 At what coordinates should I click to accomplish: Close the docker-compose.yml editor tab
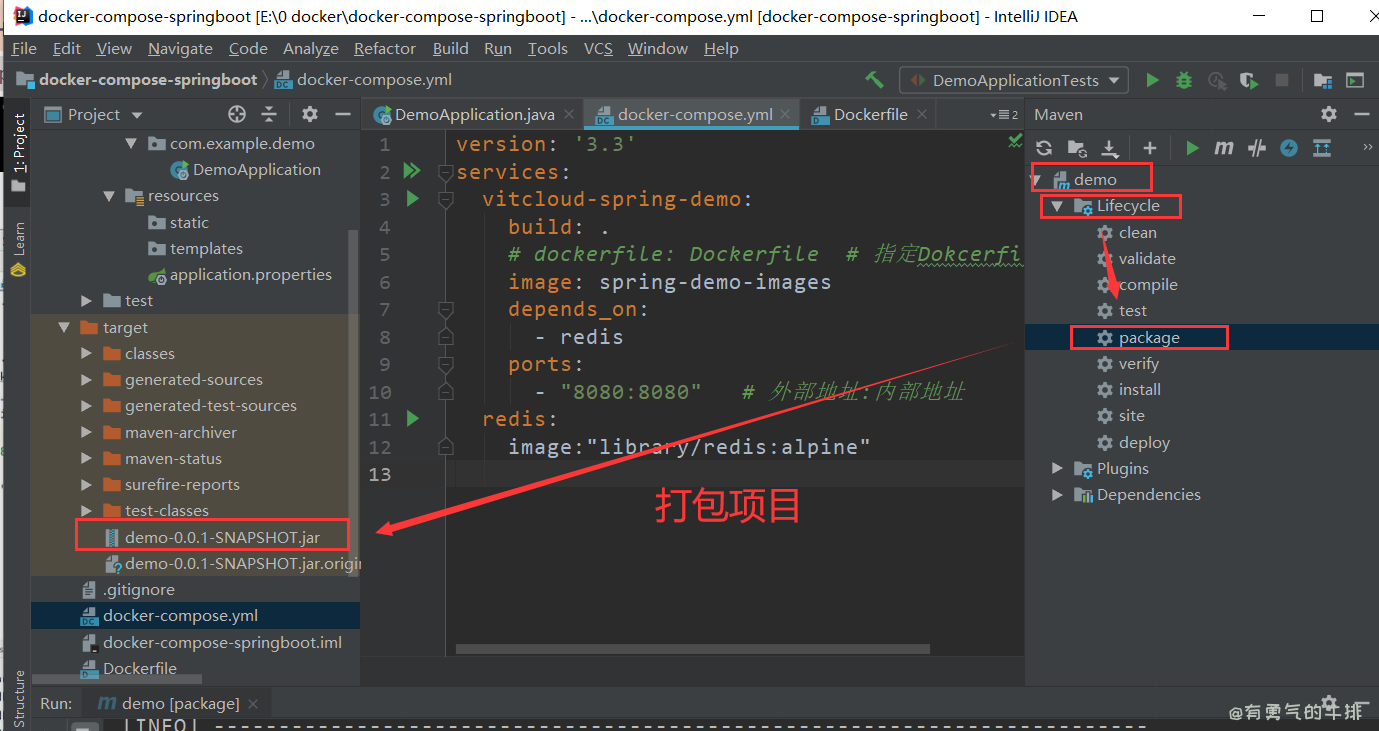(787, 114)
